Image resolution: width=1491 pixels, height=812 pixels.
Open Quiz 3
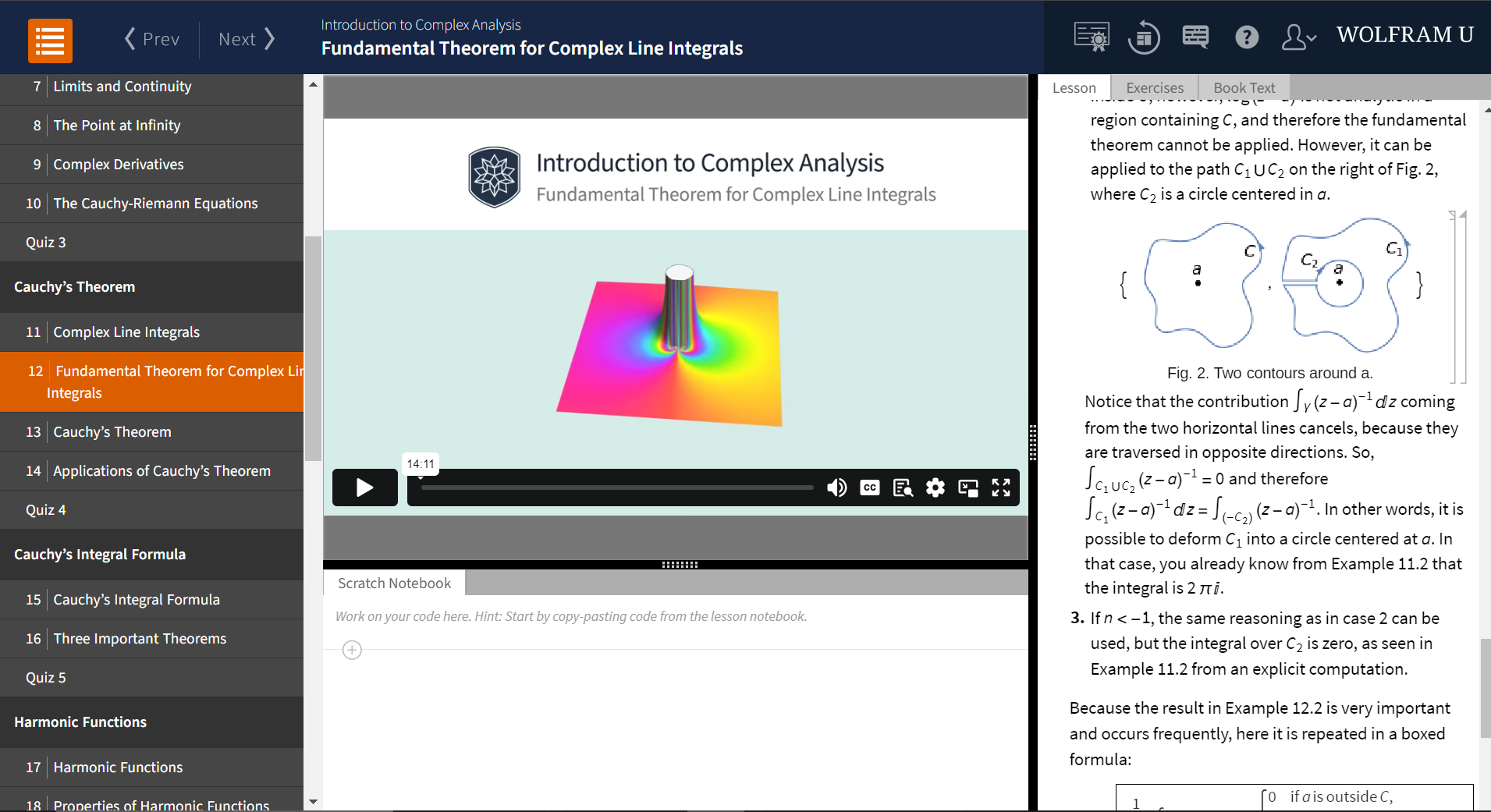151,243
